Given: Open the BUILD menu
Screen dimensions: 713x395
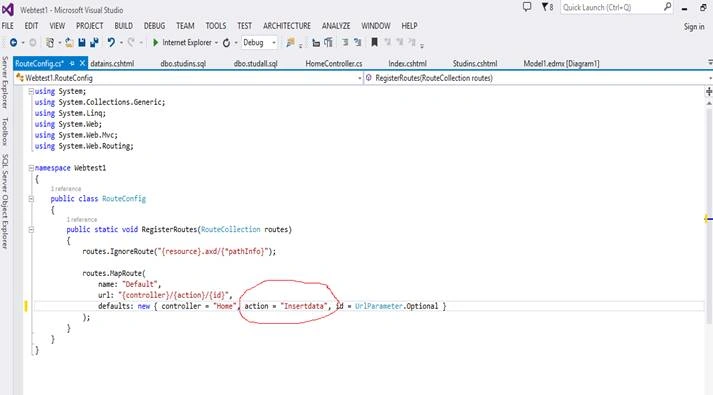Looking at the screenshot, I should 123,26.
